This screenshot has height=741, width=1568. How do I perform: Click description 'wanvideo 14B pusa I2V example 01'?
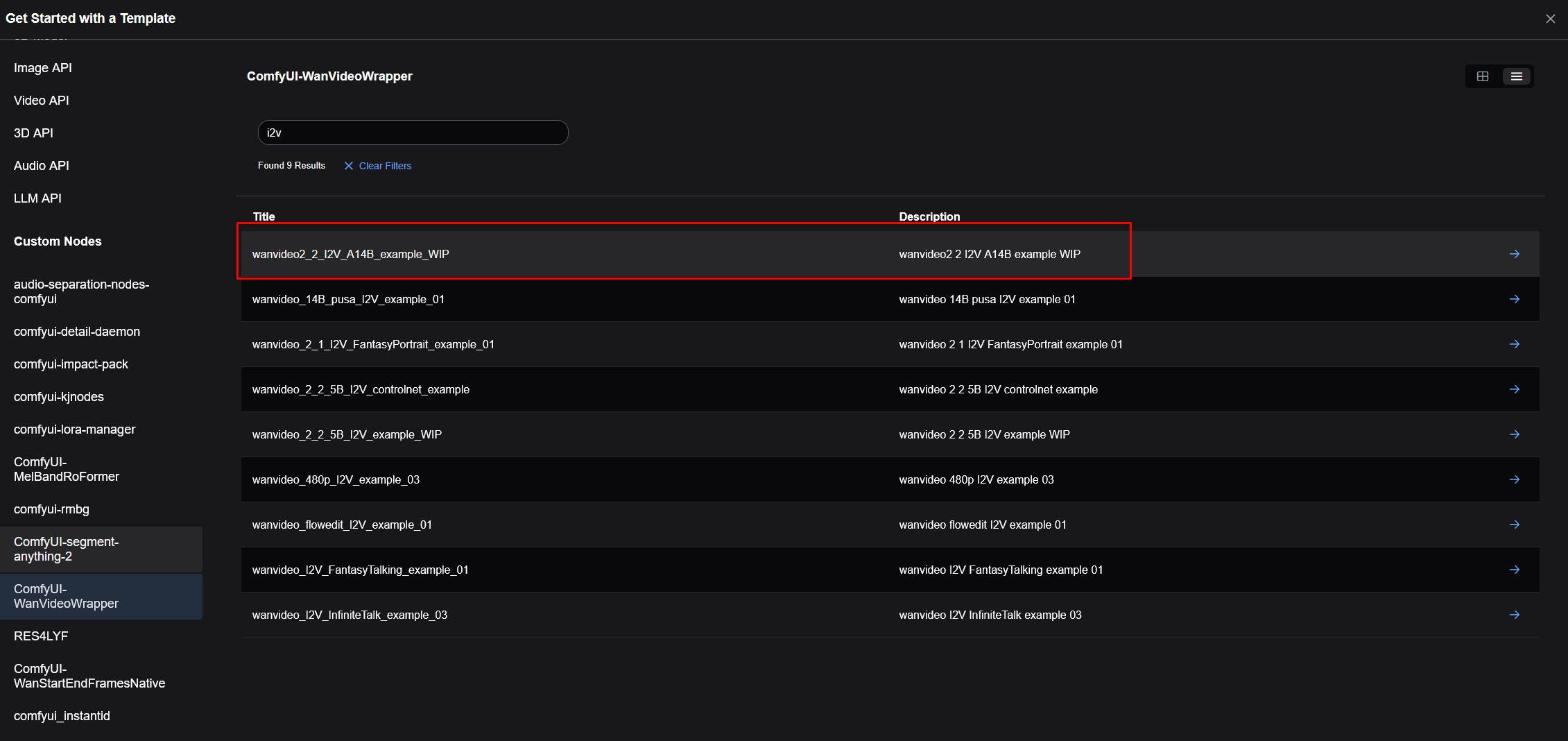[x=988, y=299]
